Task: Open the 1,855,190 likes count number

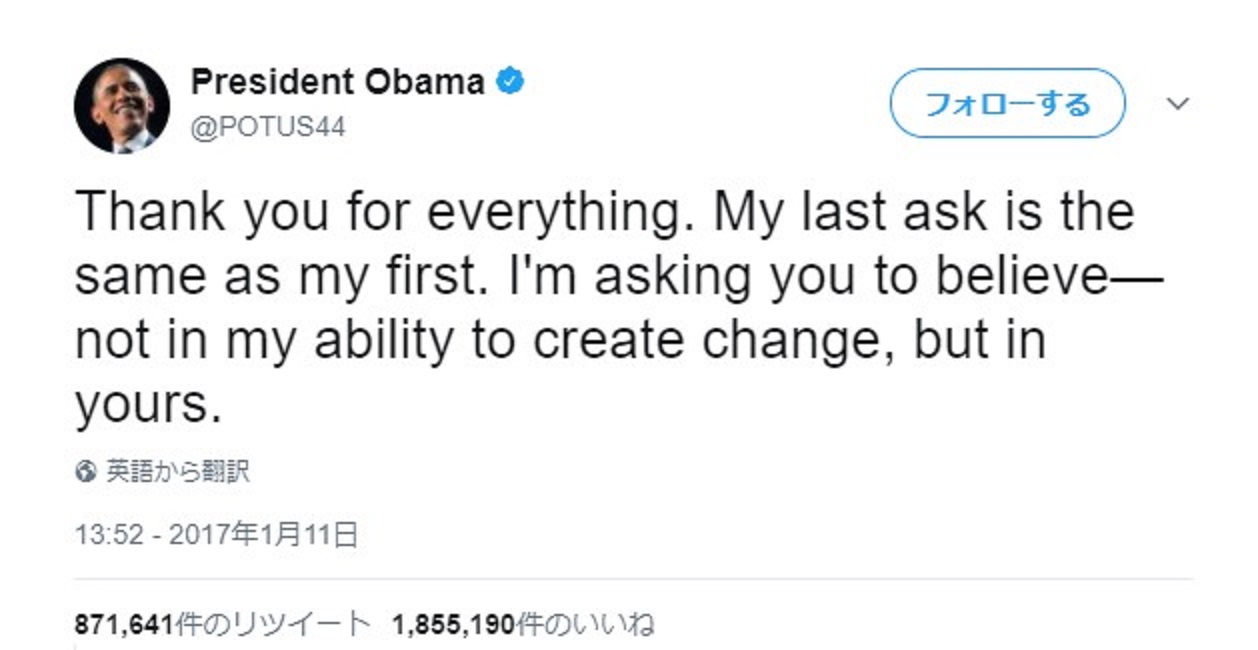Action: click(x=453, y=626)
